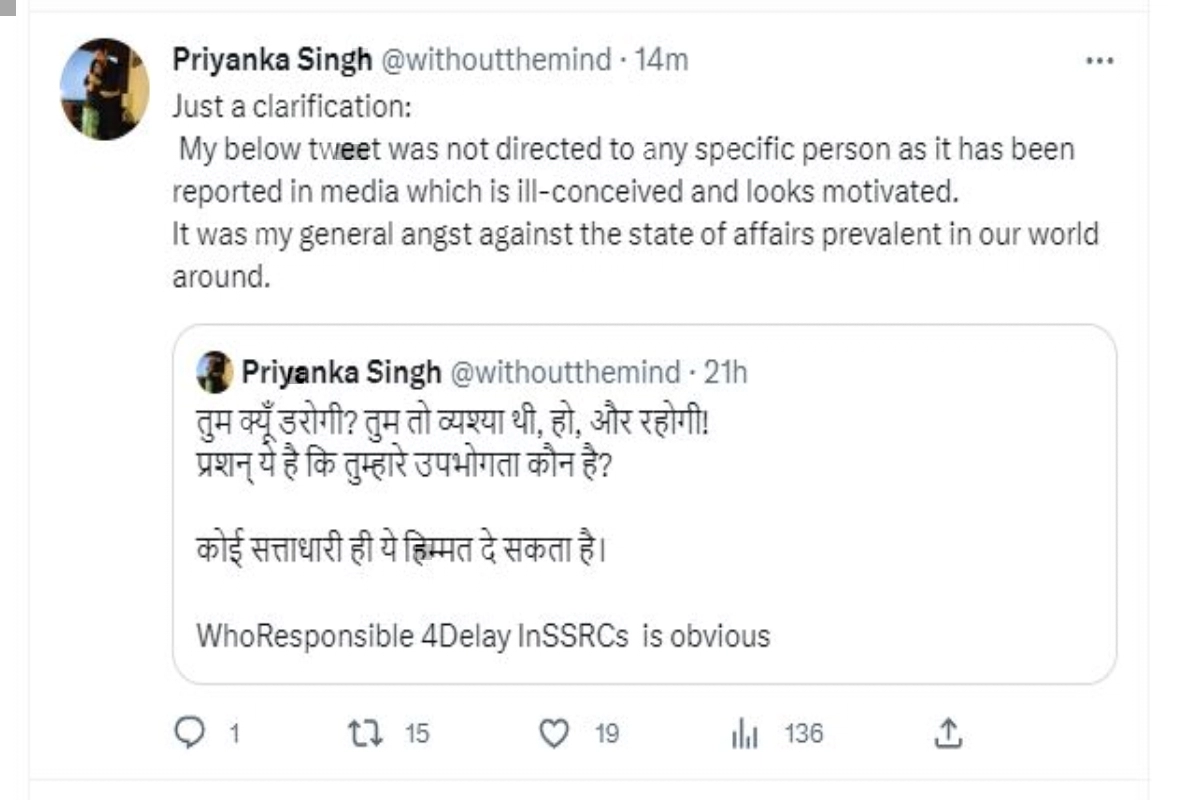Click the reply speech bubble icon

pyautogui.click(x=189, y=734)
